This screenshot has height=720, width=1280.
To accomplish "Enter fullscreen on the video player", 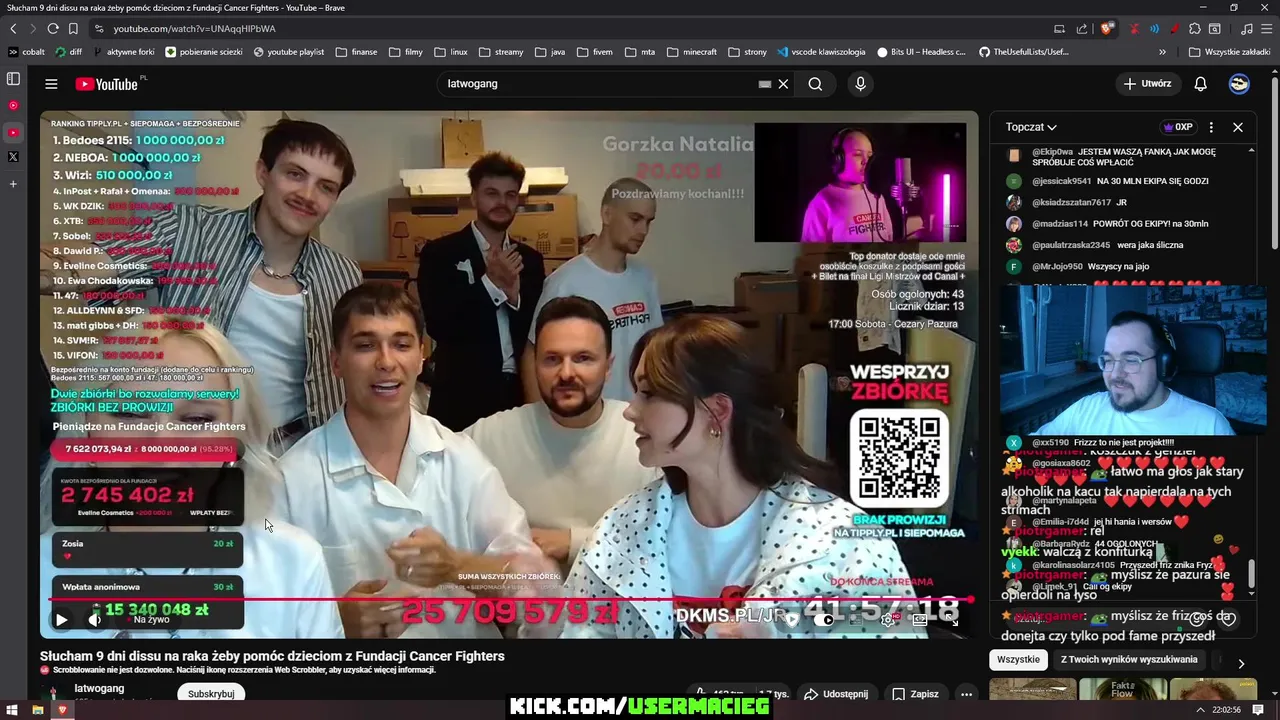I will coord(952,619).
